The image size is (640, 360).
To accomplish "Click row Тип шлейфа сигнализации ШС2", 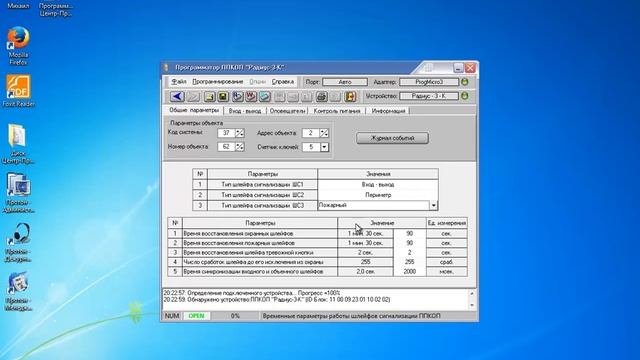I will click(x=262, y=195).
